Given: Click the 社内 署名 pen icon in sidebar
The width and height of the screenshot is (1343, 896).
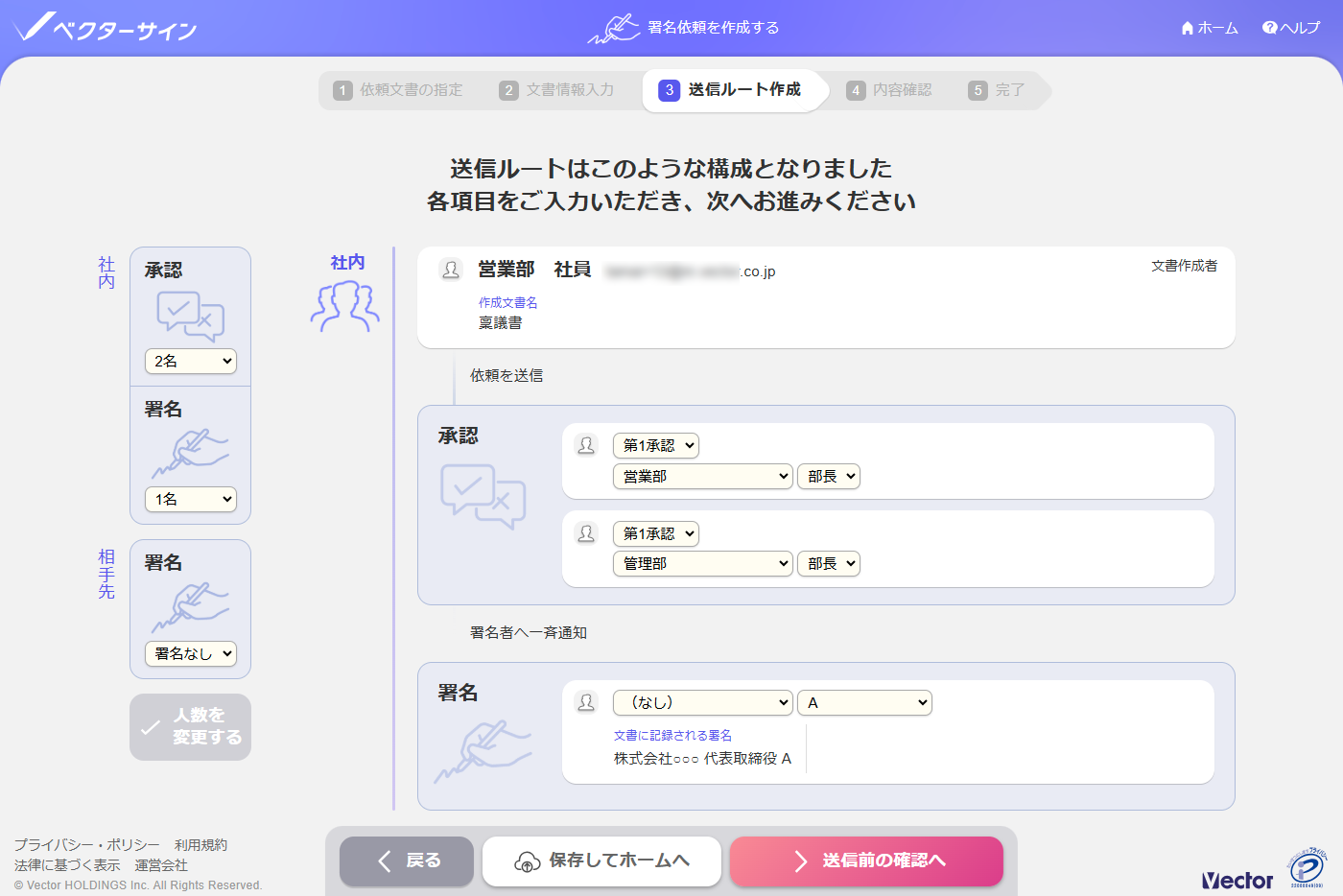Looking at the screenshot, I should click(190, 454).
